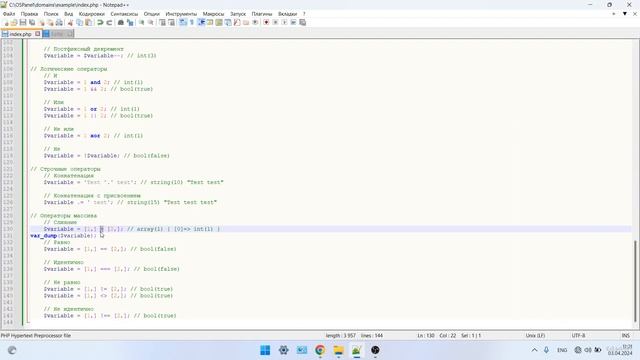Click the UTF-8 encoding status entry
This screenshot has height=360, width=640.
[x=578, y=336]
